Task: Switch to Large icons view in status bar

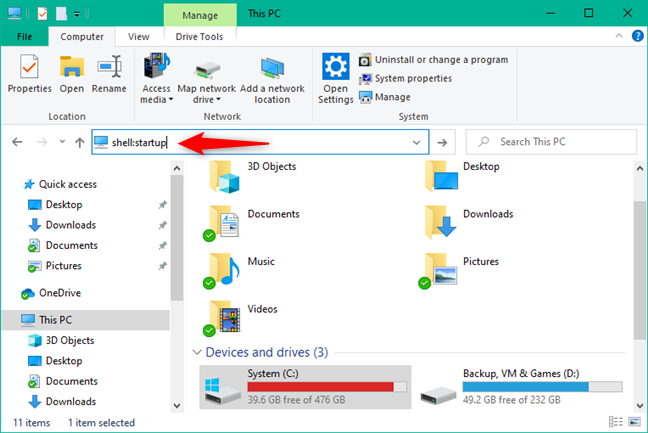Action: (634, 422)
